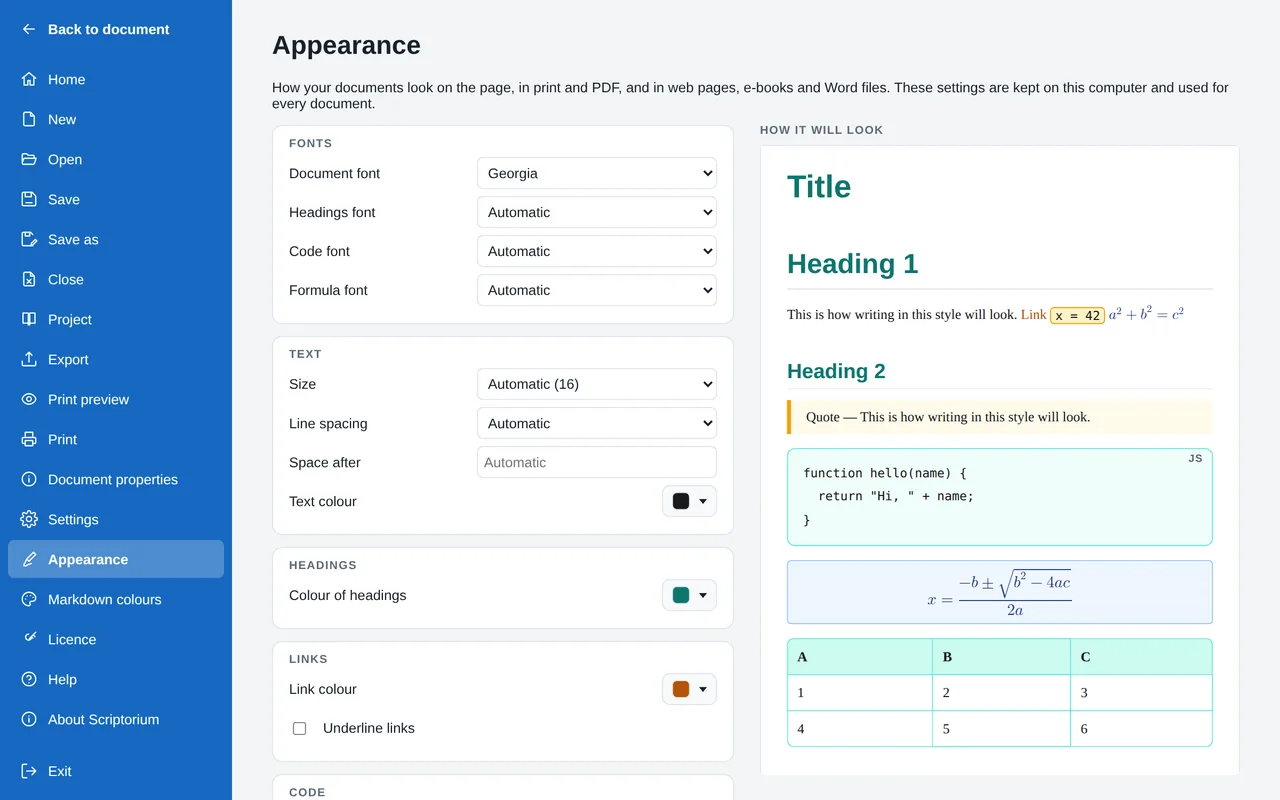Click the Home house icon
This screenshot has height=800, width=1280.
click(x=29, y=79)
